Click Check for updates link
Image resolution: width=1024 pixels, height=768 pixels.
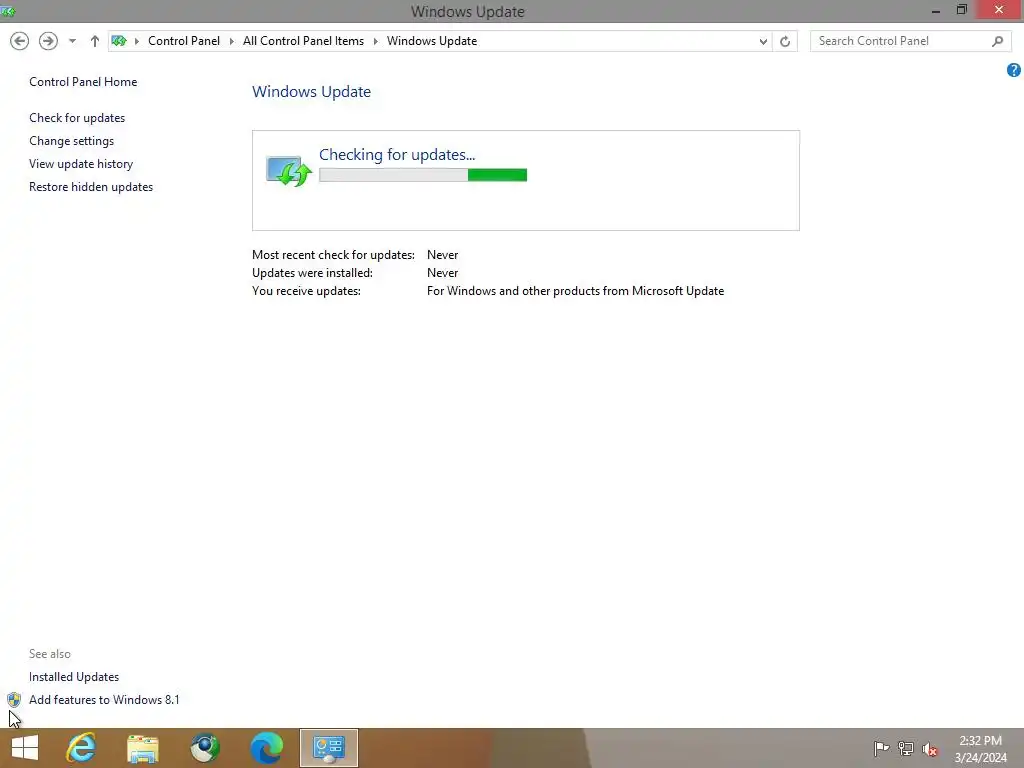pyautogui.click(x=77, y=118)
